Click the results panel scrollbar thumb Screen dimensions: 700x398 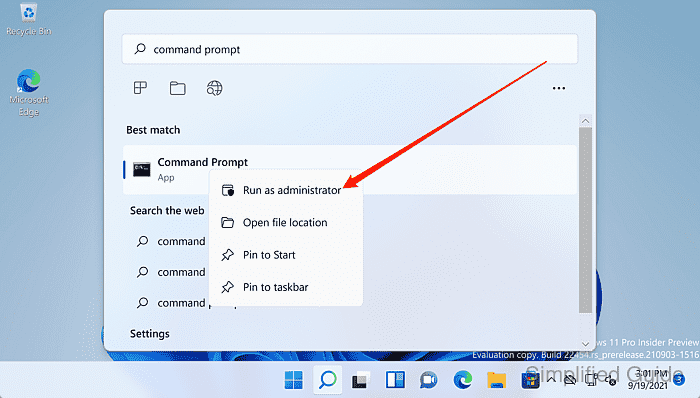pos(585,220)
